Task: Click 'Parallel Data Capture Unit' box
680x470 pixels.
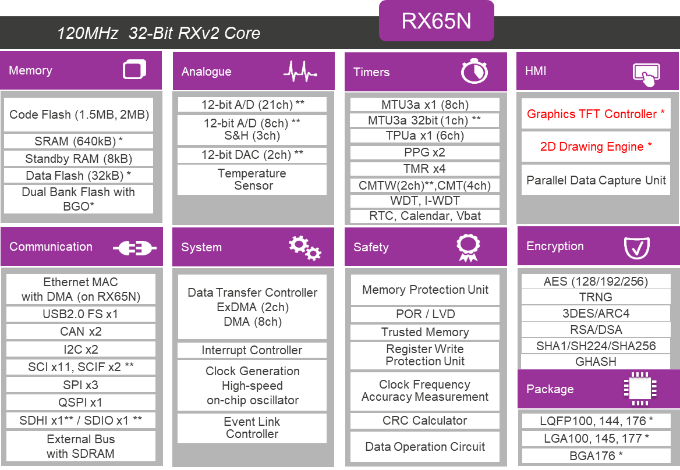Action: pos(596,180)
